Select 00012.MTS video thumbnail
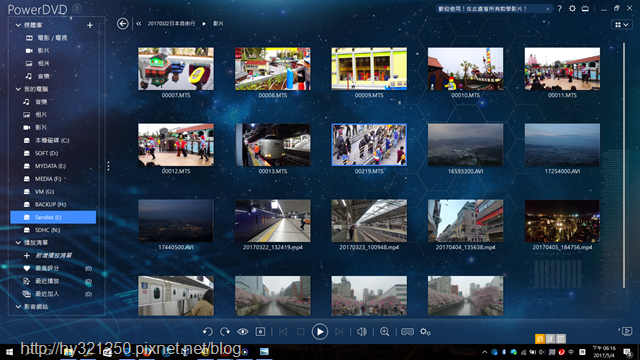 pyautogui.click(x=176, y=145)
